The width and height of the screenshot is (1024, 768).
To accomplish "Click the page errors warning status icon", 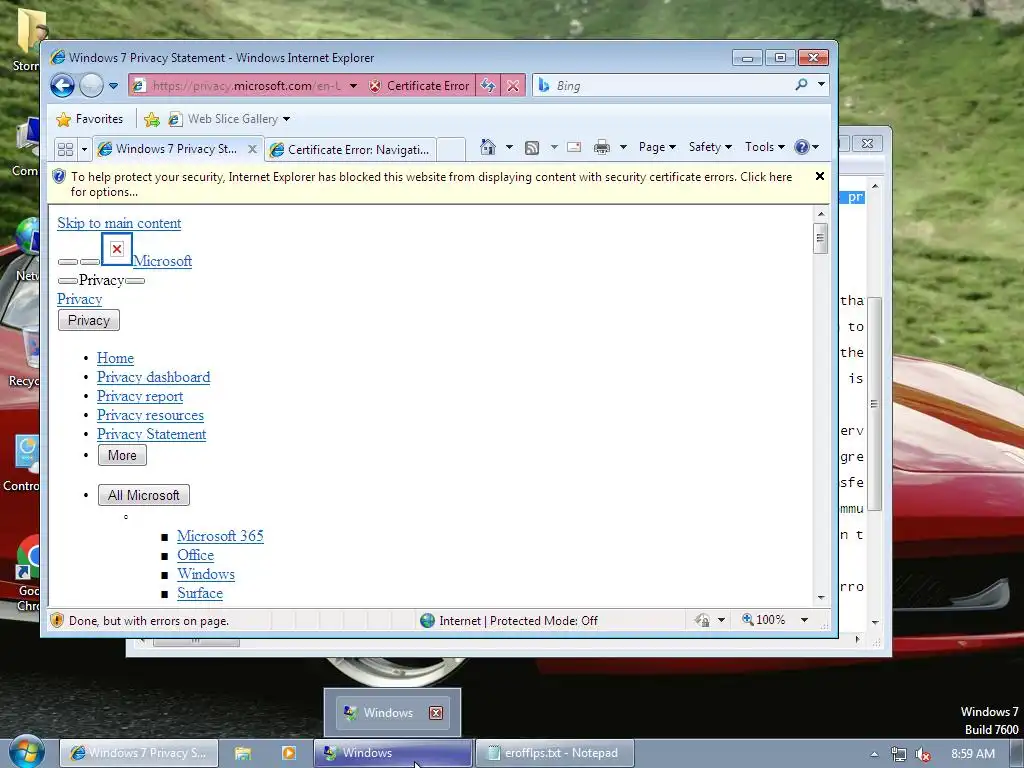I will pyautogui.click(x=57, y=620).
